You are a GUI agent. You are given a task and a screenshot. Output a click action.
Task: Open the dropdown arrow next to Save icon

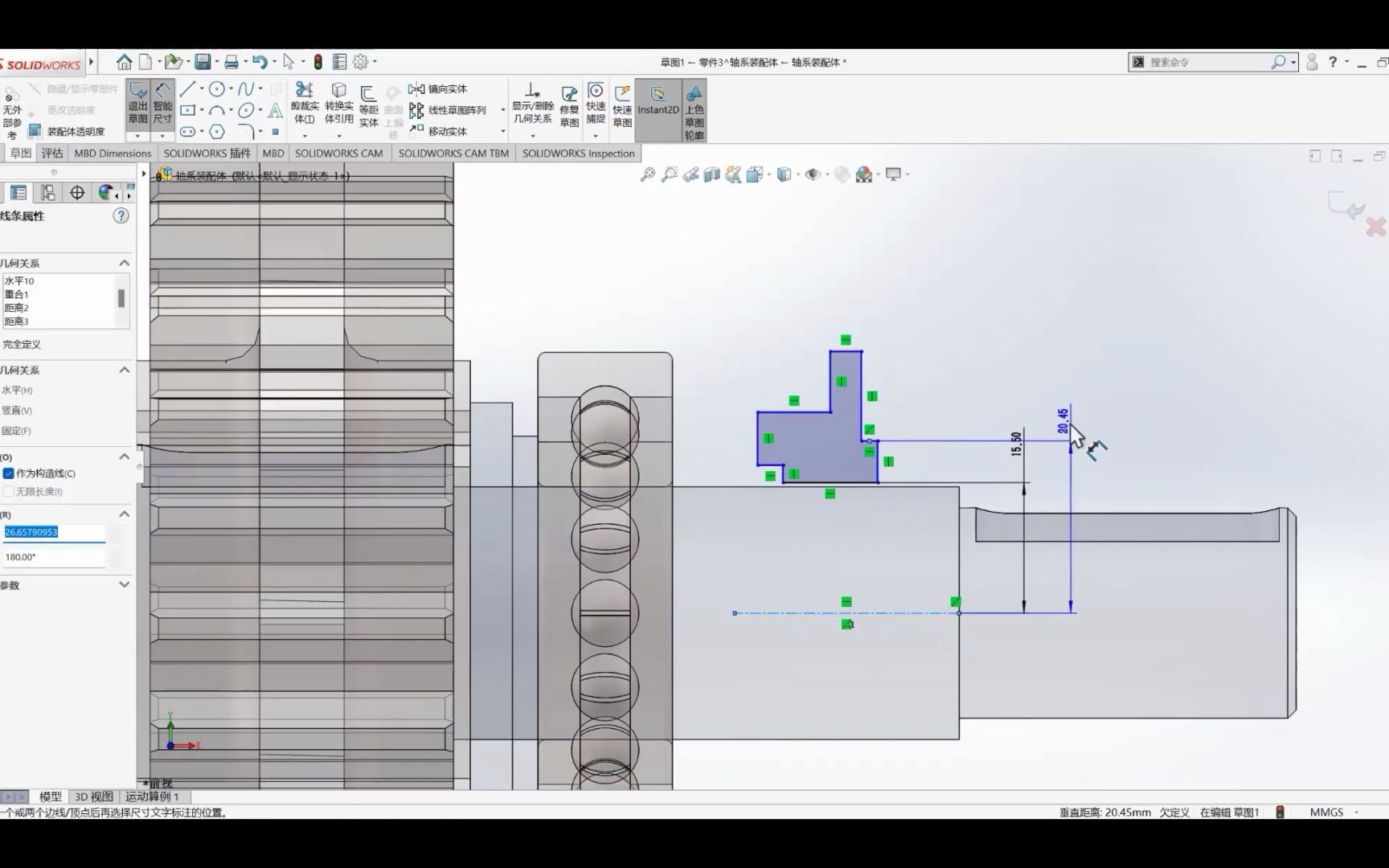tap(217, 62)
